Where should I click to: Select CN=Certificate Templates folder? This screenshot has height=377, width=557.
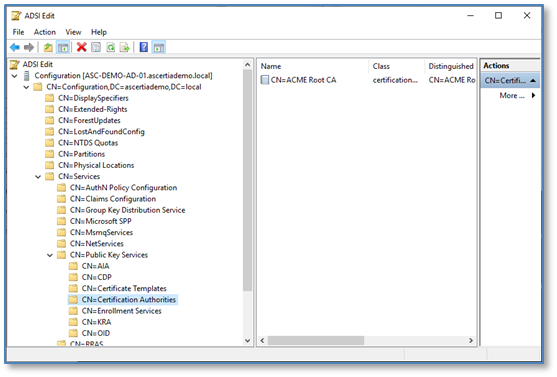pos(124,289)
